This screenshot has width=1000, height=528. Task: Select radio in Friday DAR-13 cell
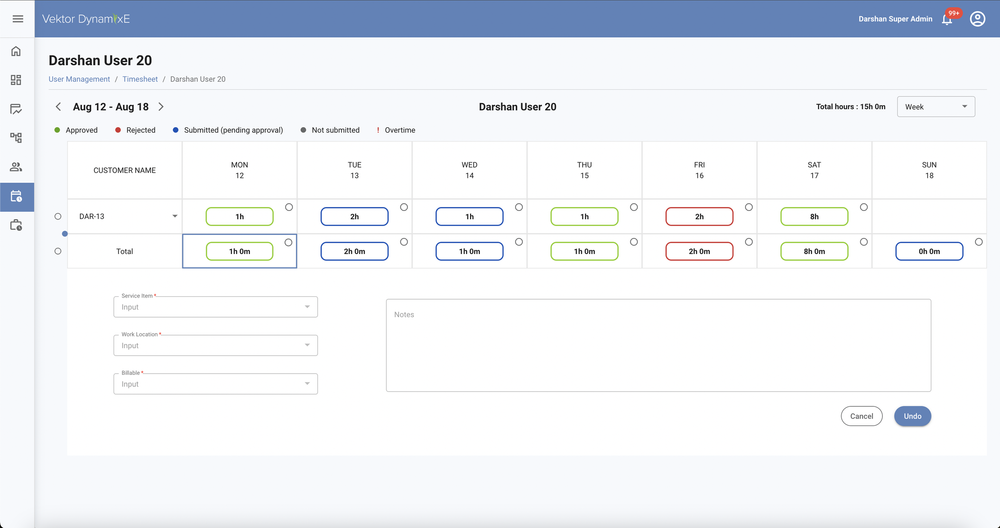point(749,207)
